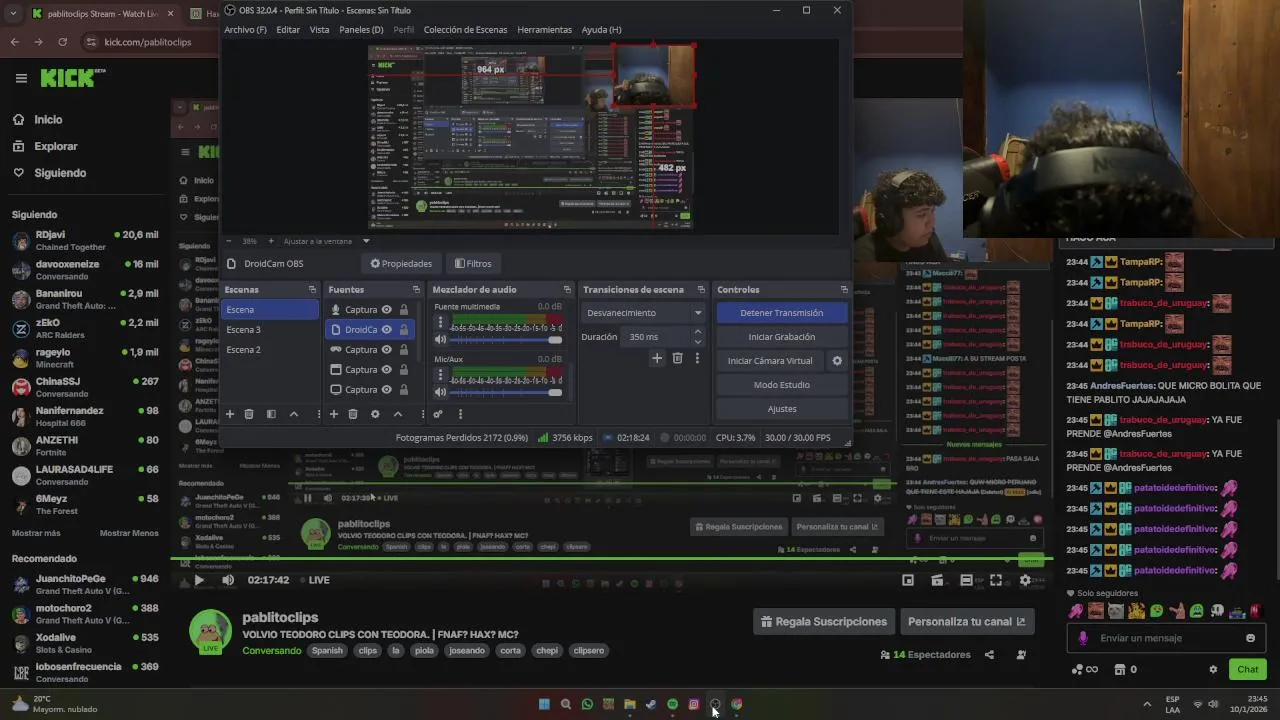This screenshot has height=720, width=1280.
Task: Click Detener Transmisión button
Action: point(782,313)
